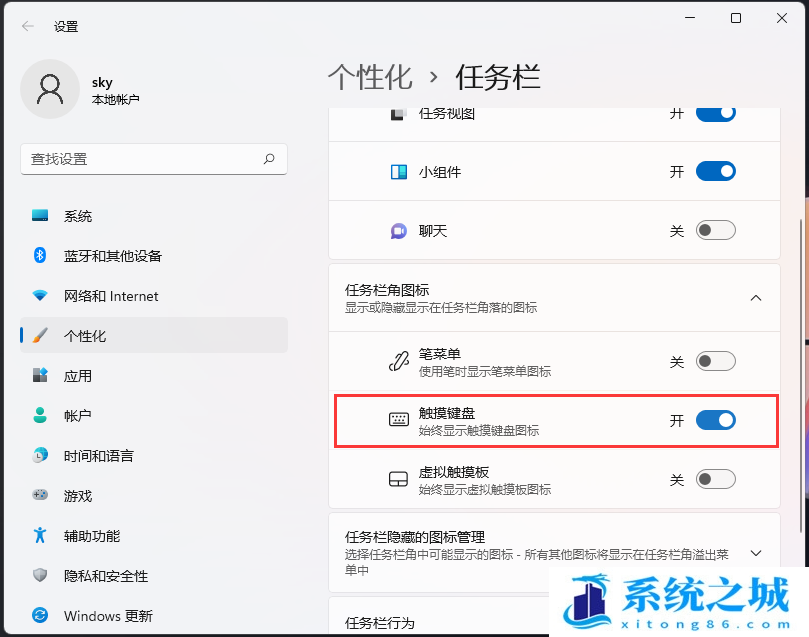Enable the 笔菜单 toggle
Image resolution: width=809 pixels, height=637 pixels.
point(716,361)
